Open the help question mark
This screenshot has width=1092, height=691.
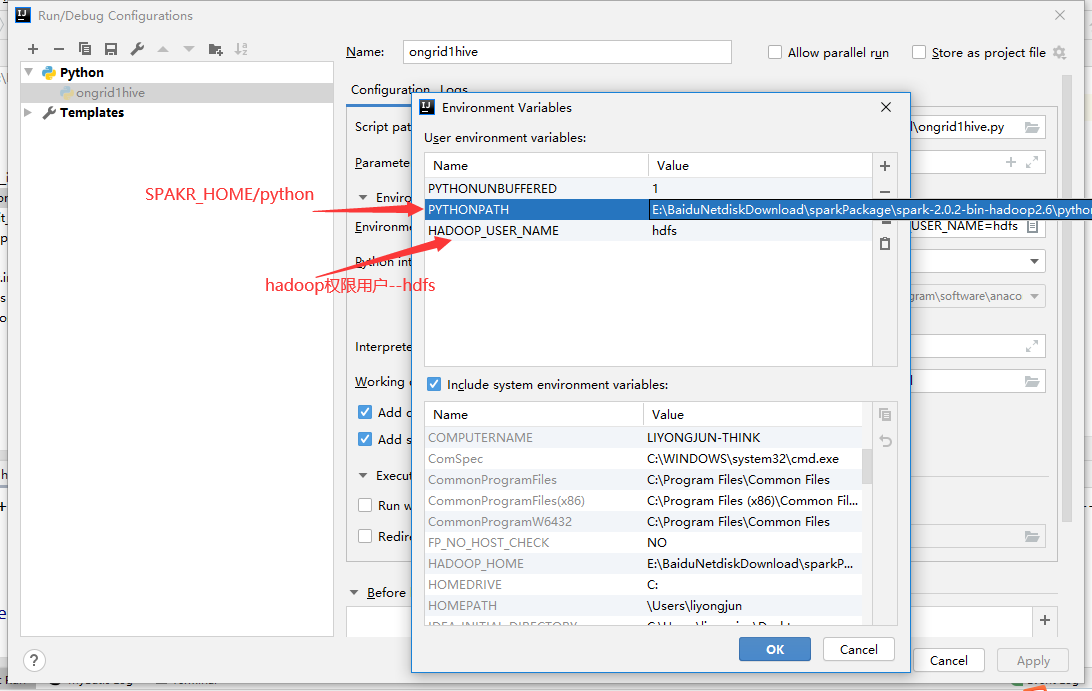34,660
